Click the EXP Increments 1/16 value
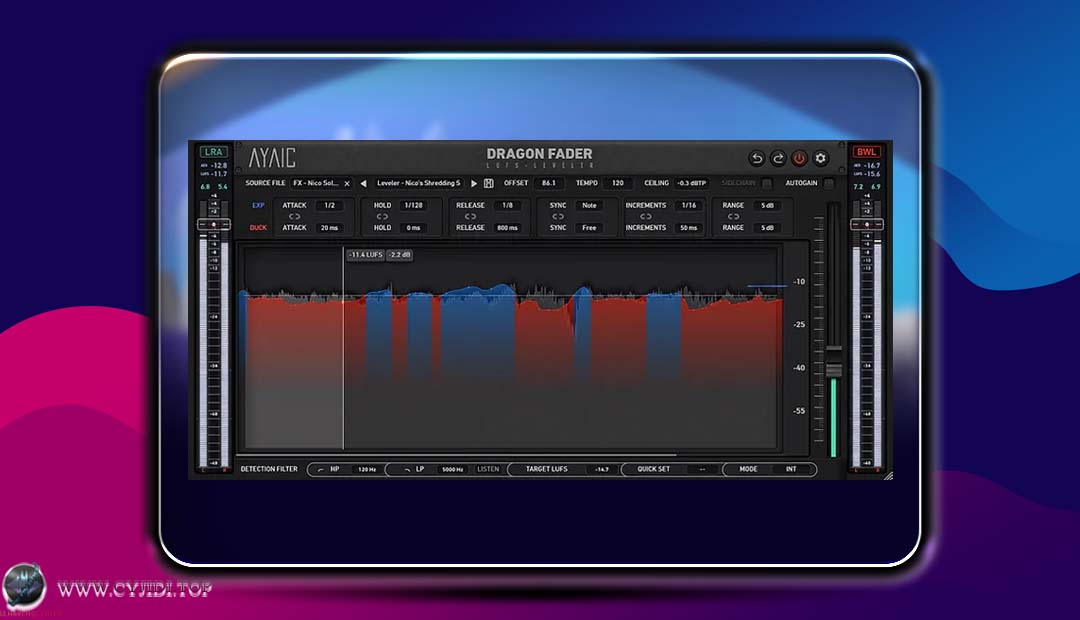 coord(689,205)
